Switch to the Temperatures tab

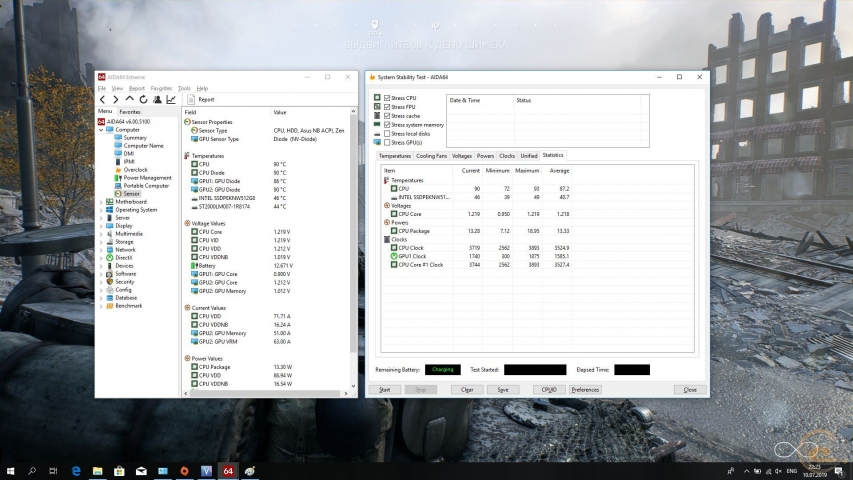coord(395,156)
